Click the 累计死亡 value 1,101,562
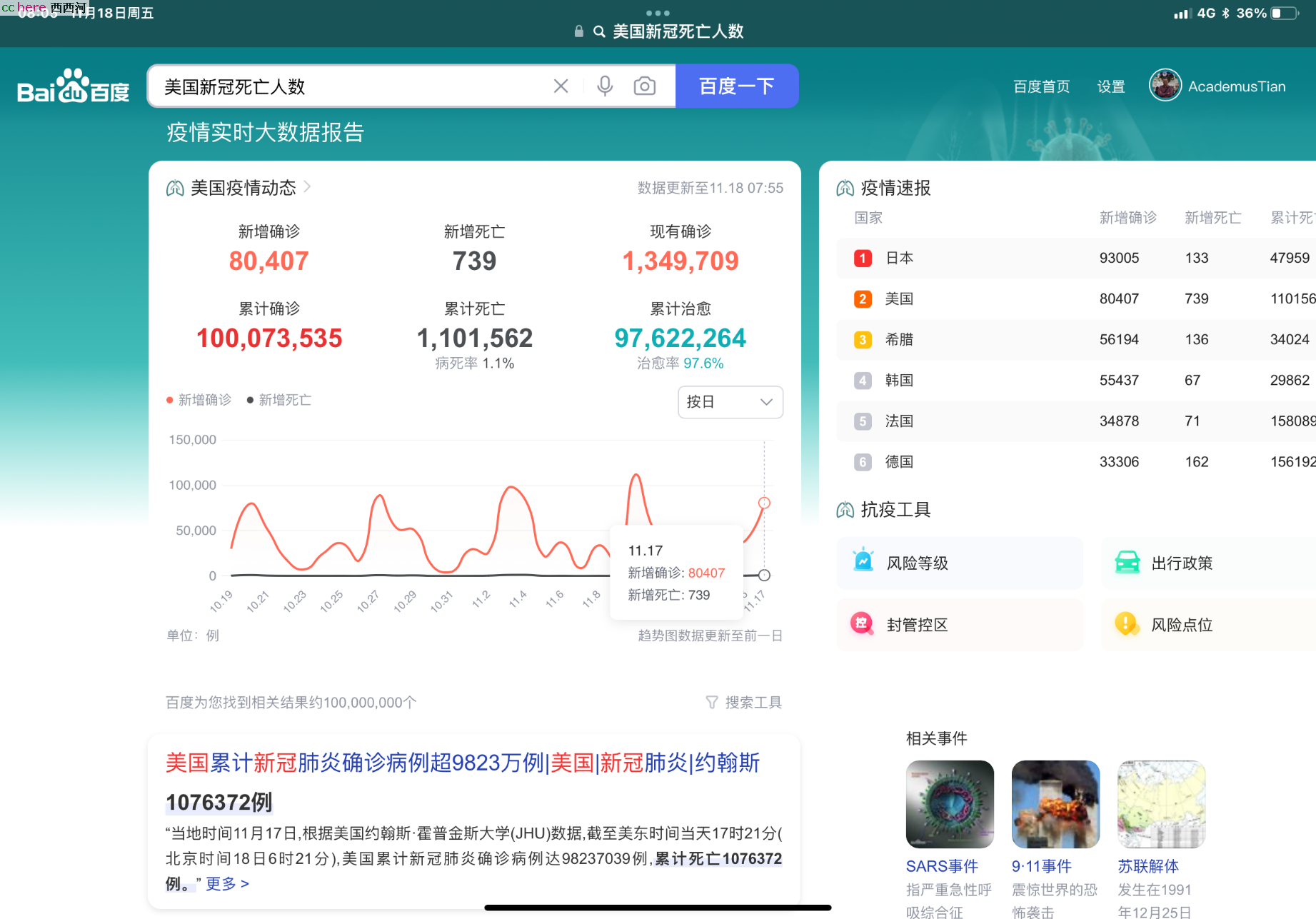Image resolution: width=1316 pixels, height=919 pixels. 475,338
